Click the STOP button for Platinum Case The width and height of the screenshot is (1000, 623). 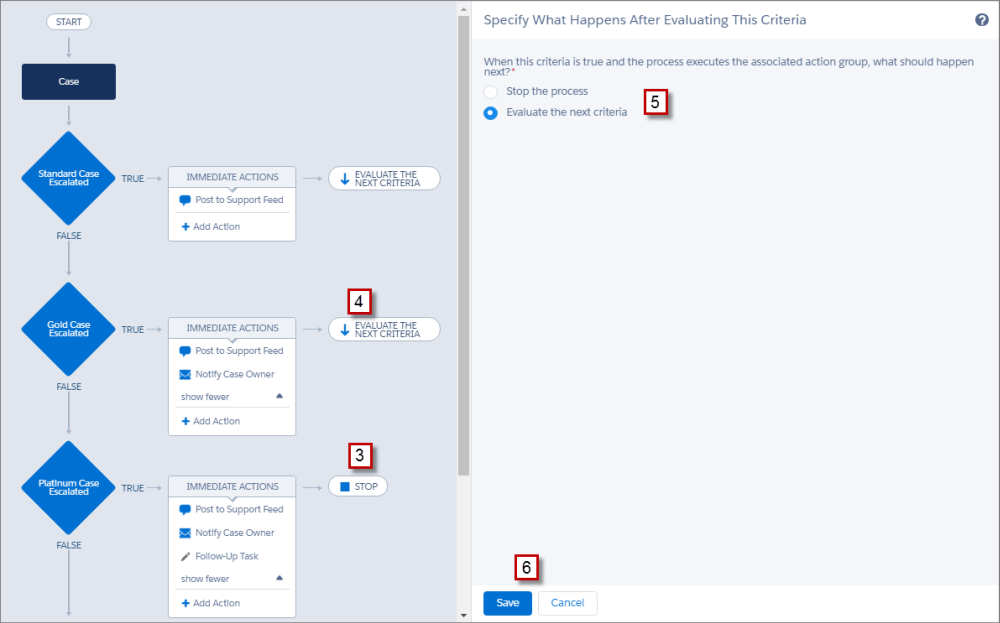coord(358,487)
